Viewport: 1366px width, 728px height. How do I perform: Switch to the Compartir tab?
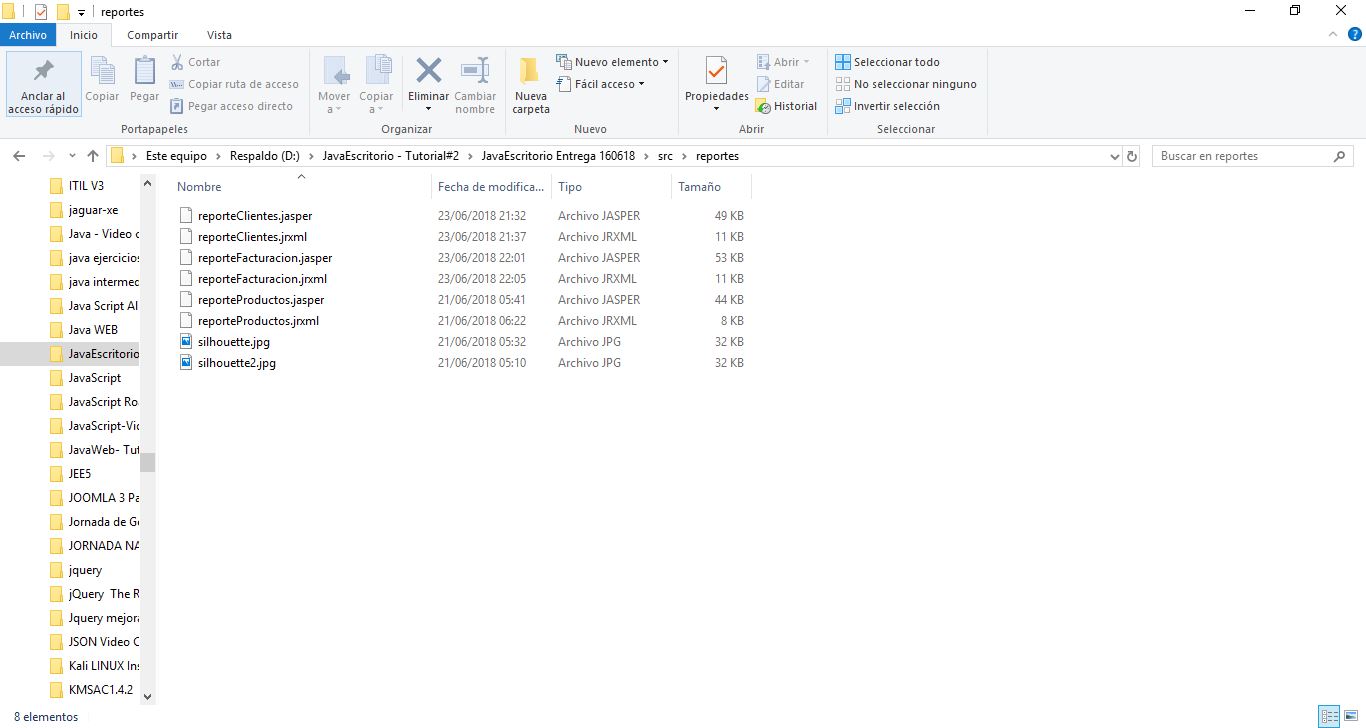(153, 35)
